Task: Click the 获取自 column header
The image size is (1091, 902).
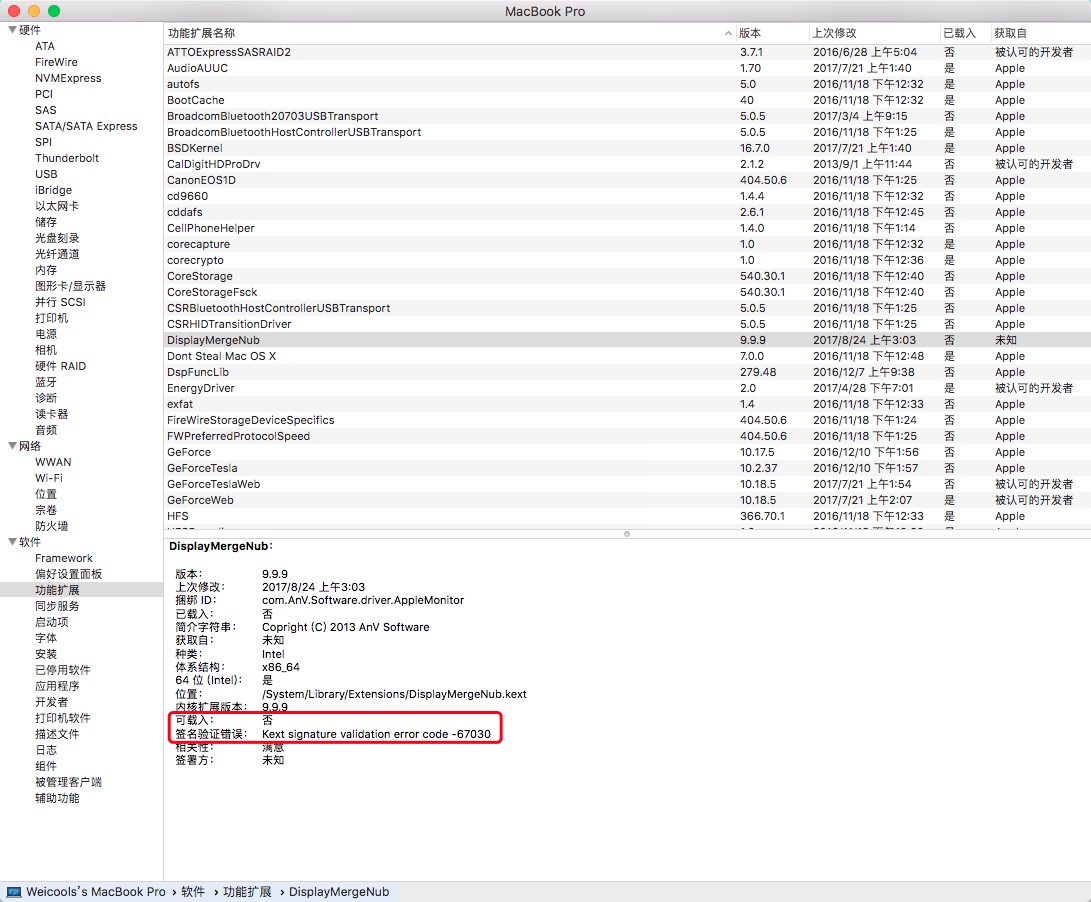Action: point(1012,34)
